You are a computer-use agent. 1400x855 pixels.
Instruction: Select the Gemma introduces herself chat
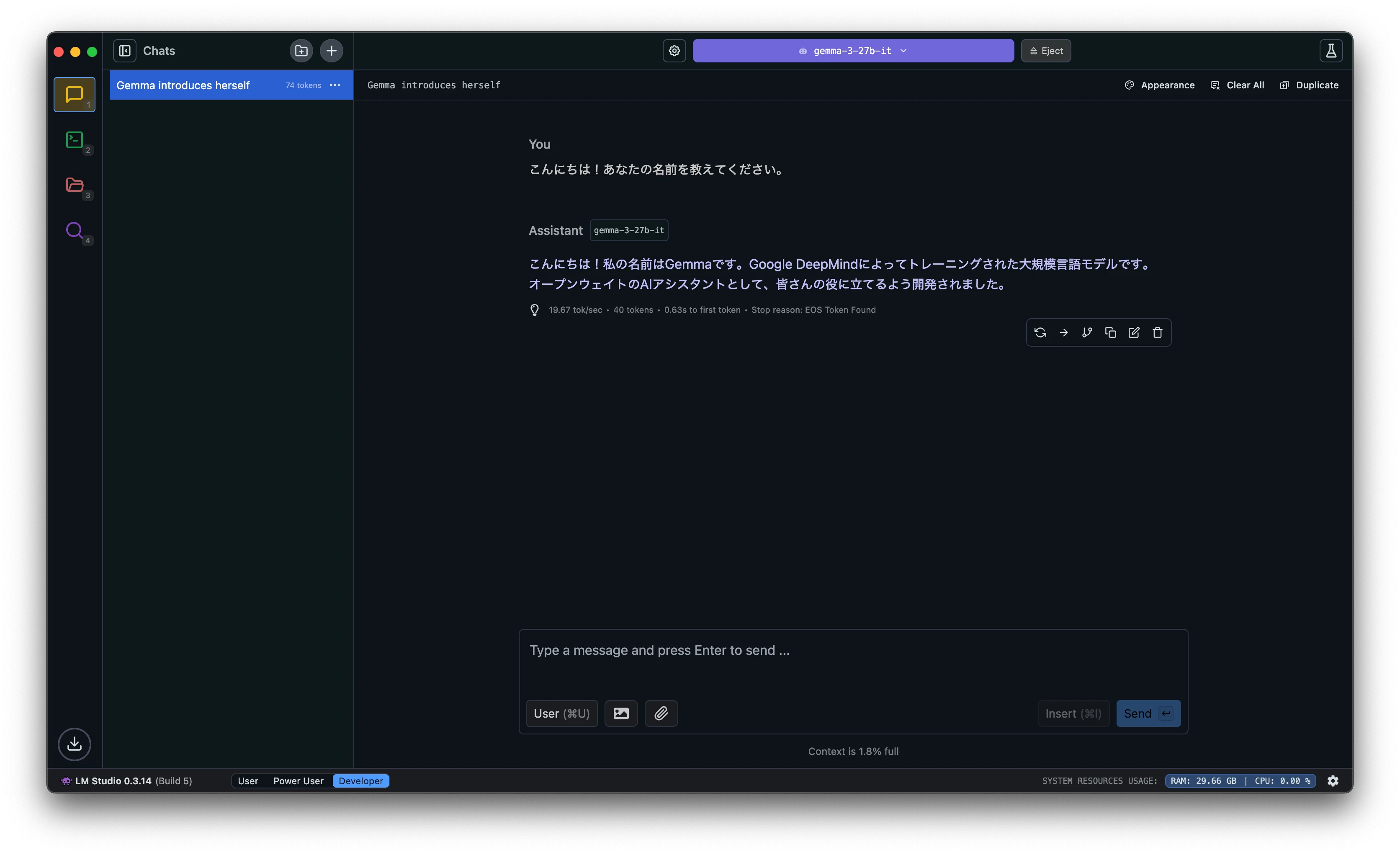(x=231, y=85)
